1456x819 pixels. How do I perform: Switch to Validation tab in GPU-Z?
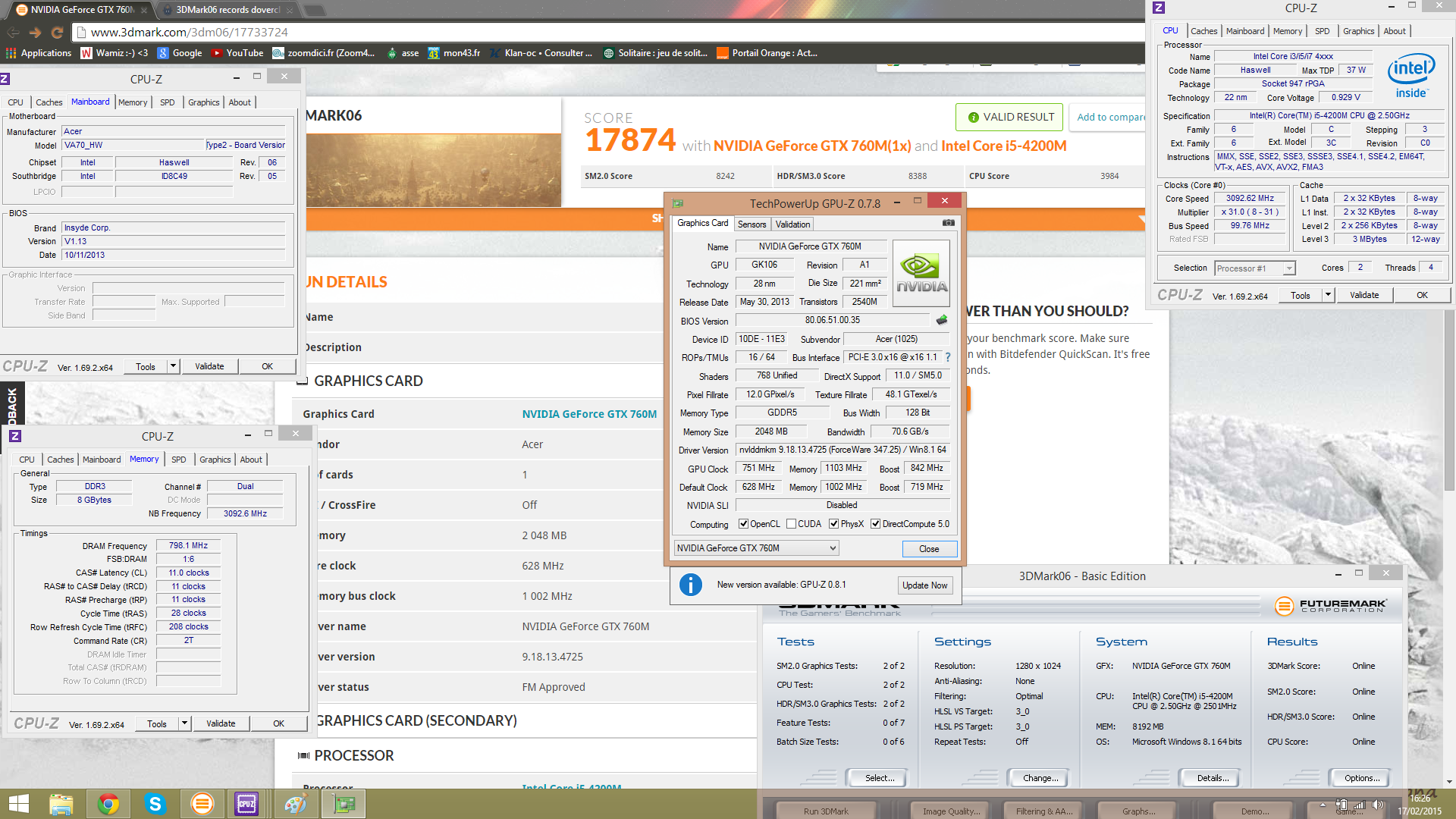click(x=792, y=224)
